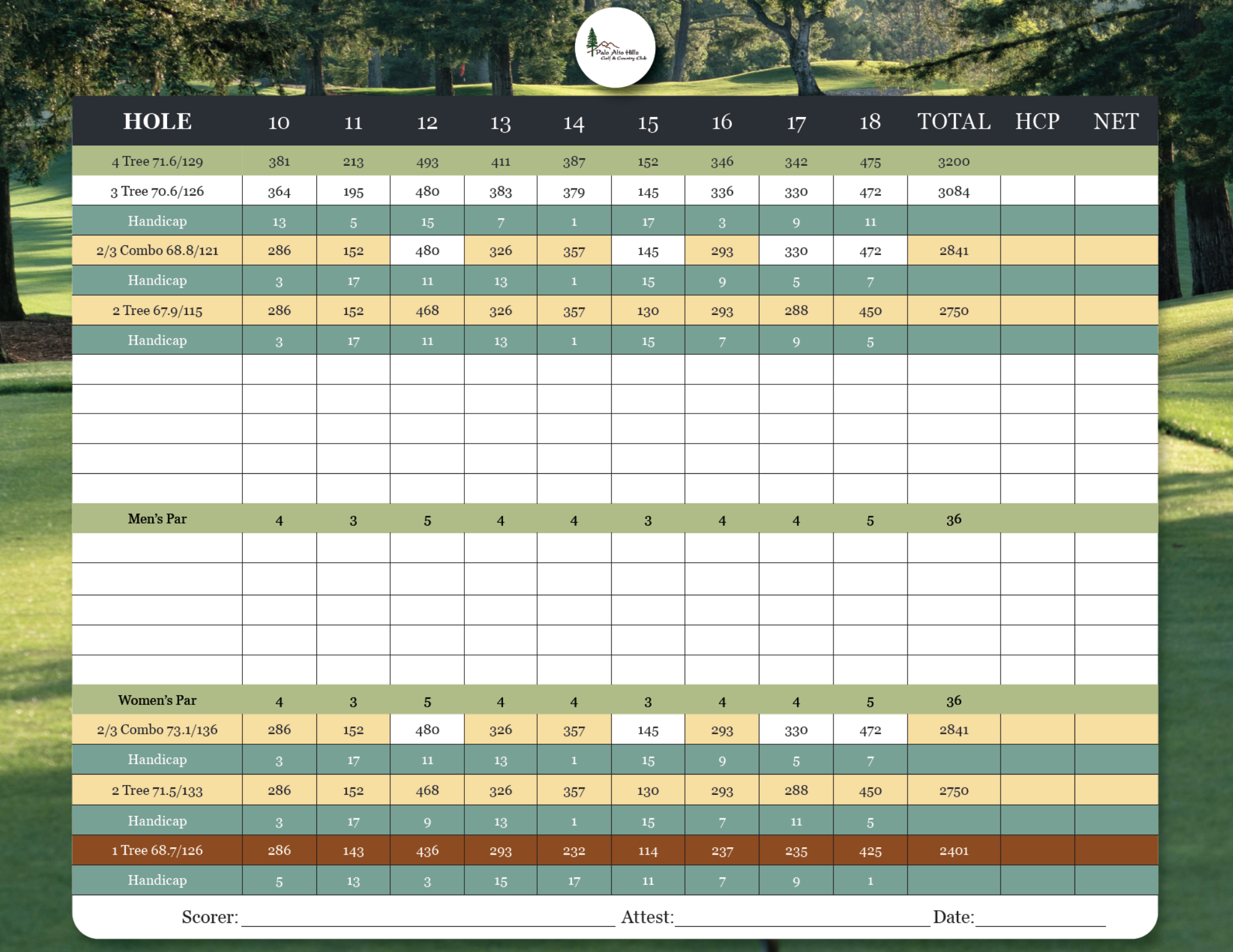Click yardage 364 in 3 Tree row
1233x952 pixels.
279,192
